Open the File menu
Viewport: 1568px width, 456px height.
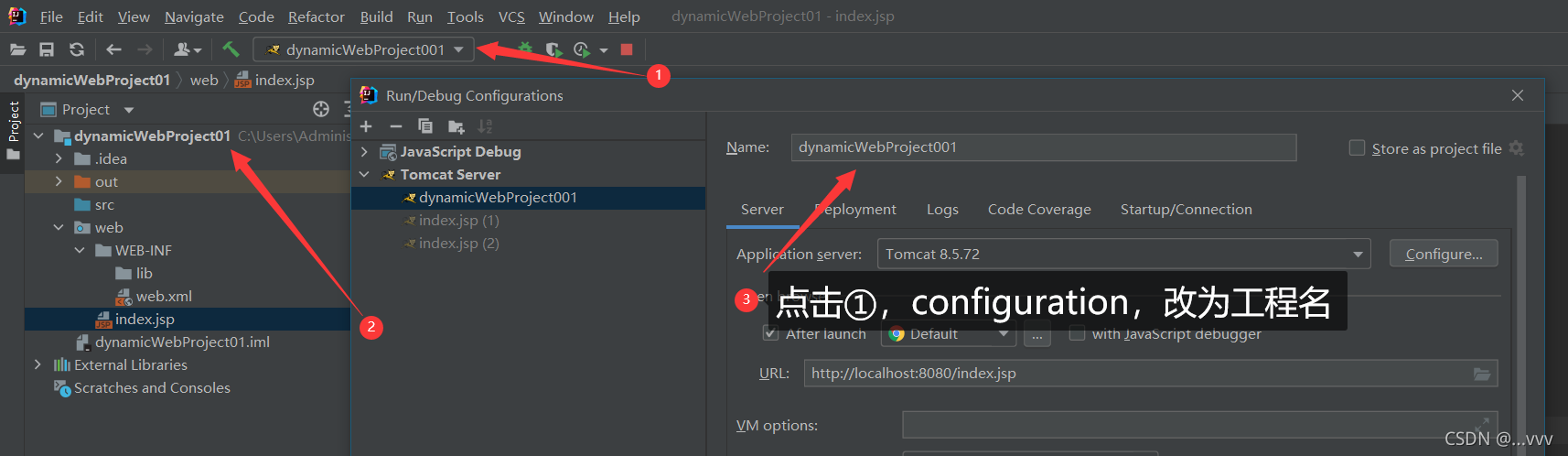tap(51, 16)
